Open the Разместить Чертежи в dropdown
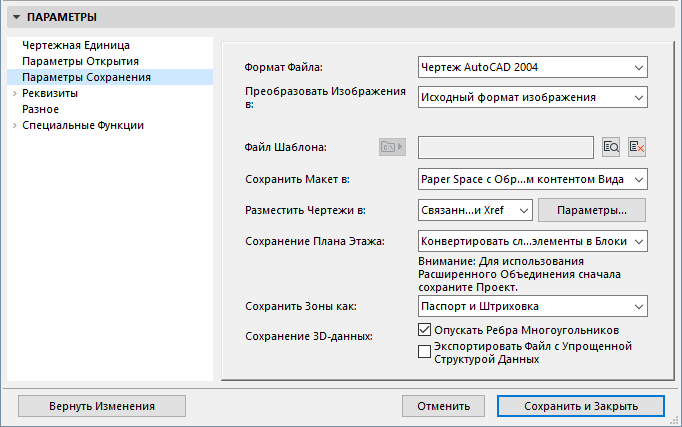The width and height of the screenshot is (682, 427). point(475,210)
